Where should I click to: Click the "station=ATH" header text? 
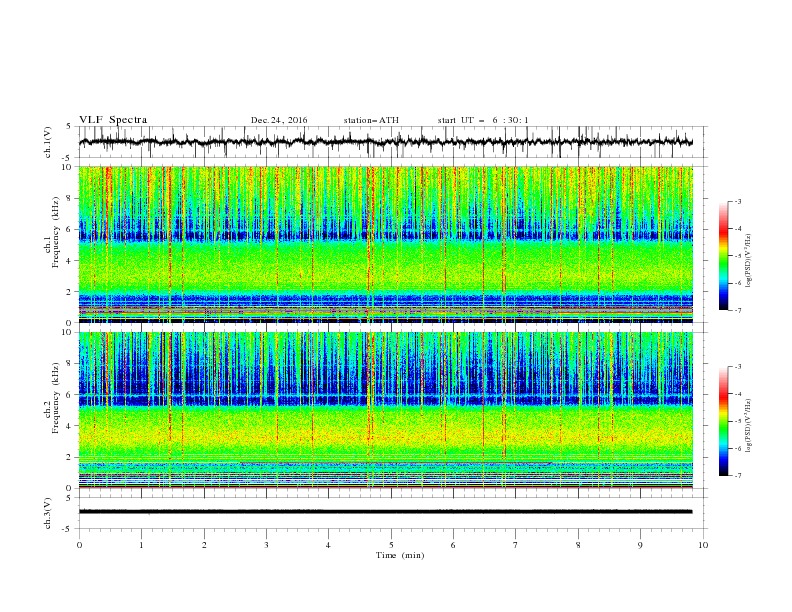click(371, 120)
